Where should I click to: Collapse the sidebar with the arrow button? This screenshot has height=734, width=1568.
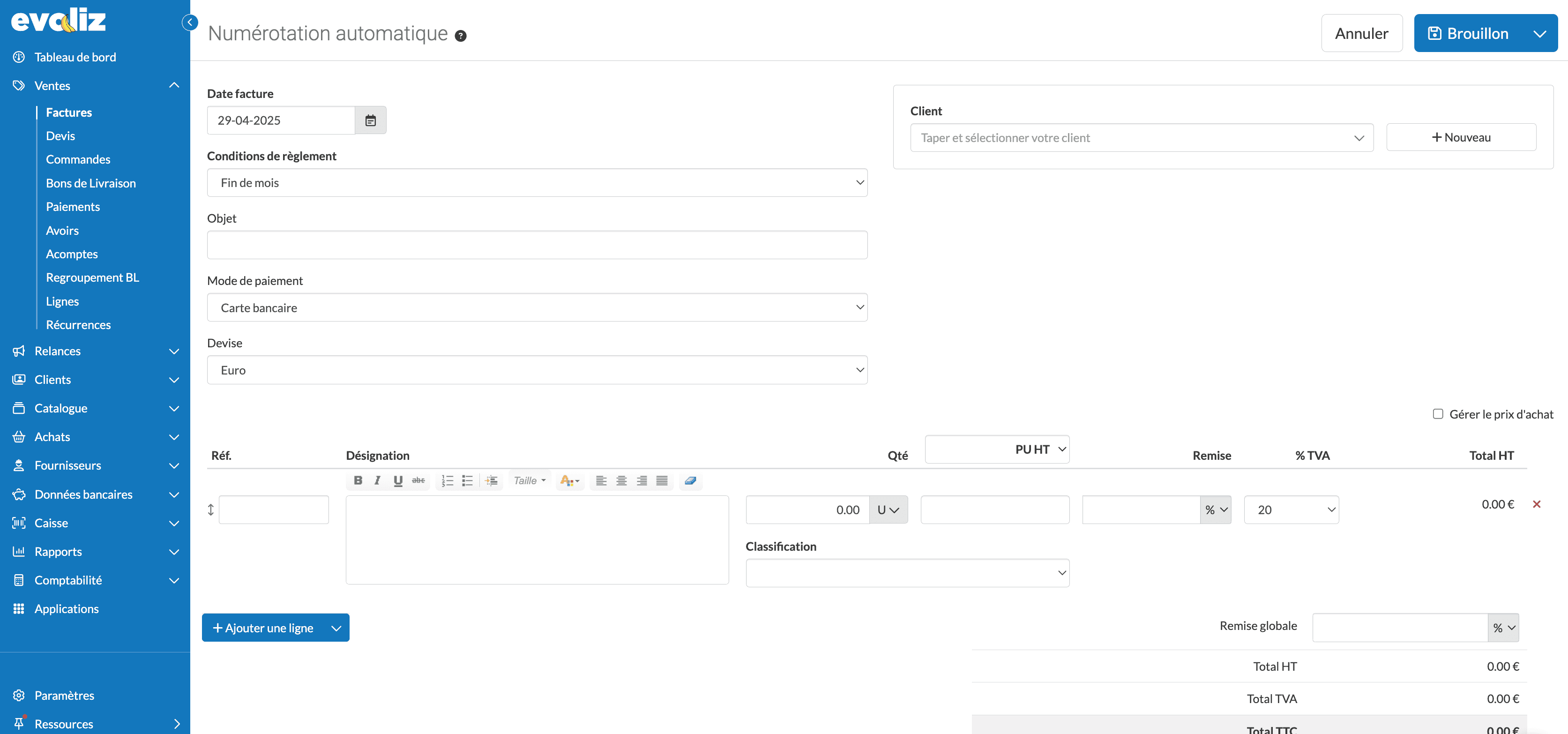click(x=190, y=22)
